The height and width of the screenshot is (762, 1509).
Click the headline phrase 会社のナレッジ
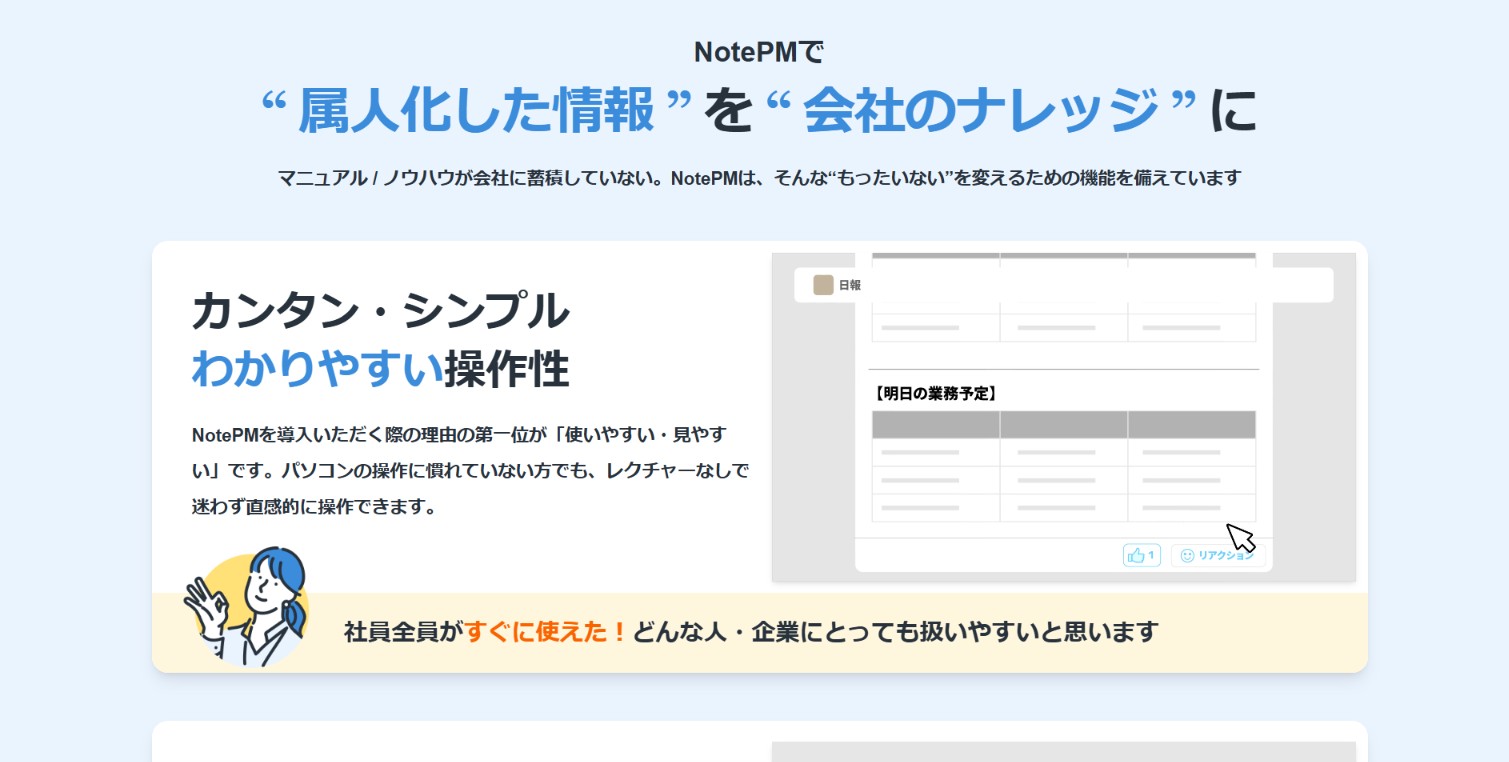(981, 111)
